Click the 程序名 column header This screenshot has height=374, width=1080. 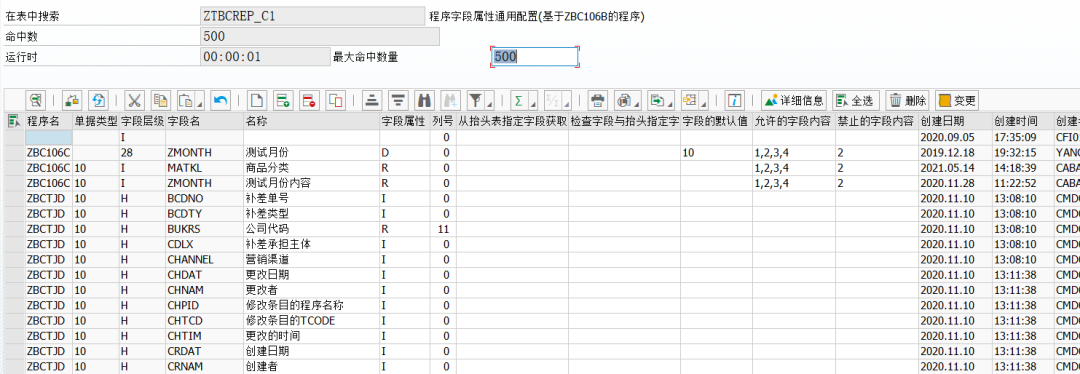coord(48,121)
